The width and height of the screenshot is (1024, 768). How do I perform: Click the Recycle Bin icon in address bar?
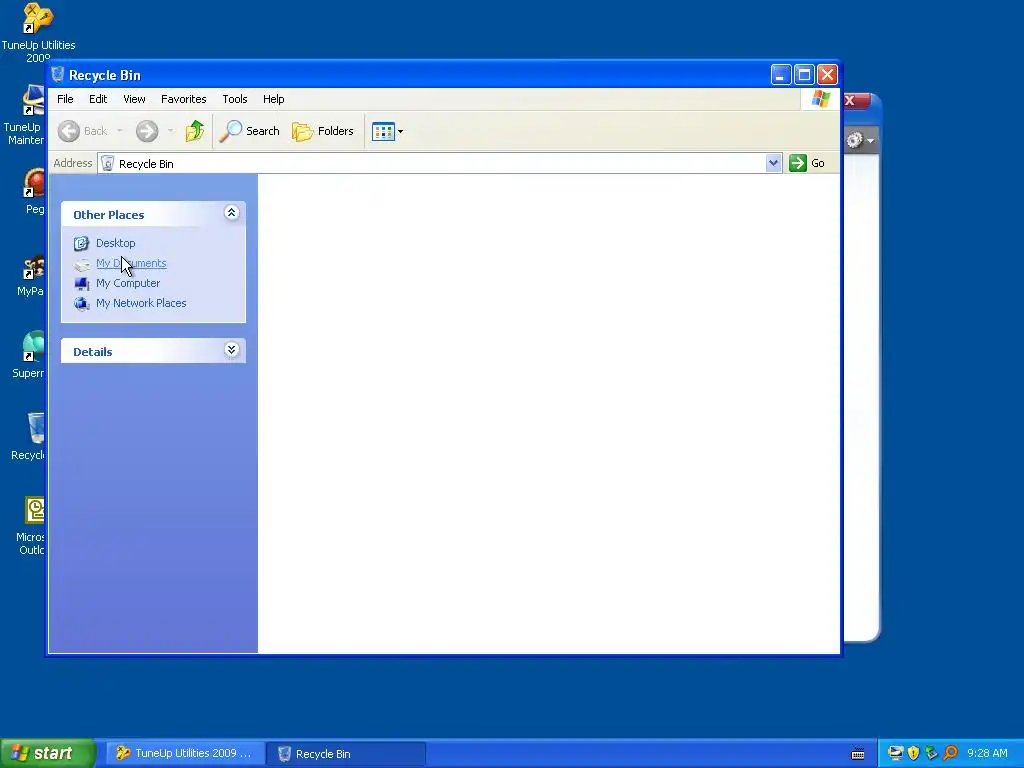point(108,163)
